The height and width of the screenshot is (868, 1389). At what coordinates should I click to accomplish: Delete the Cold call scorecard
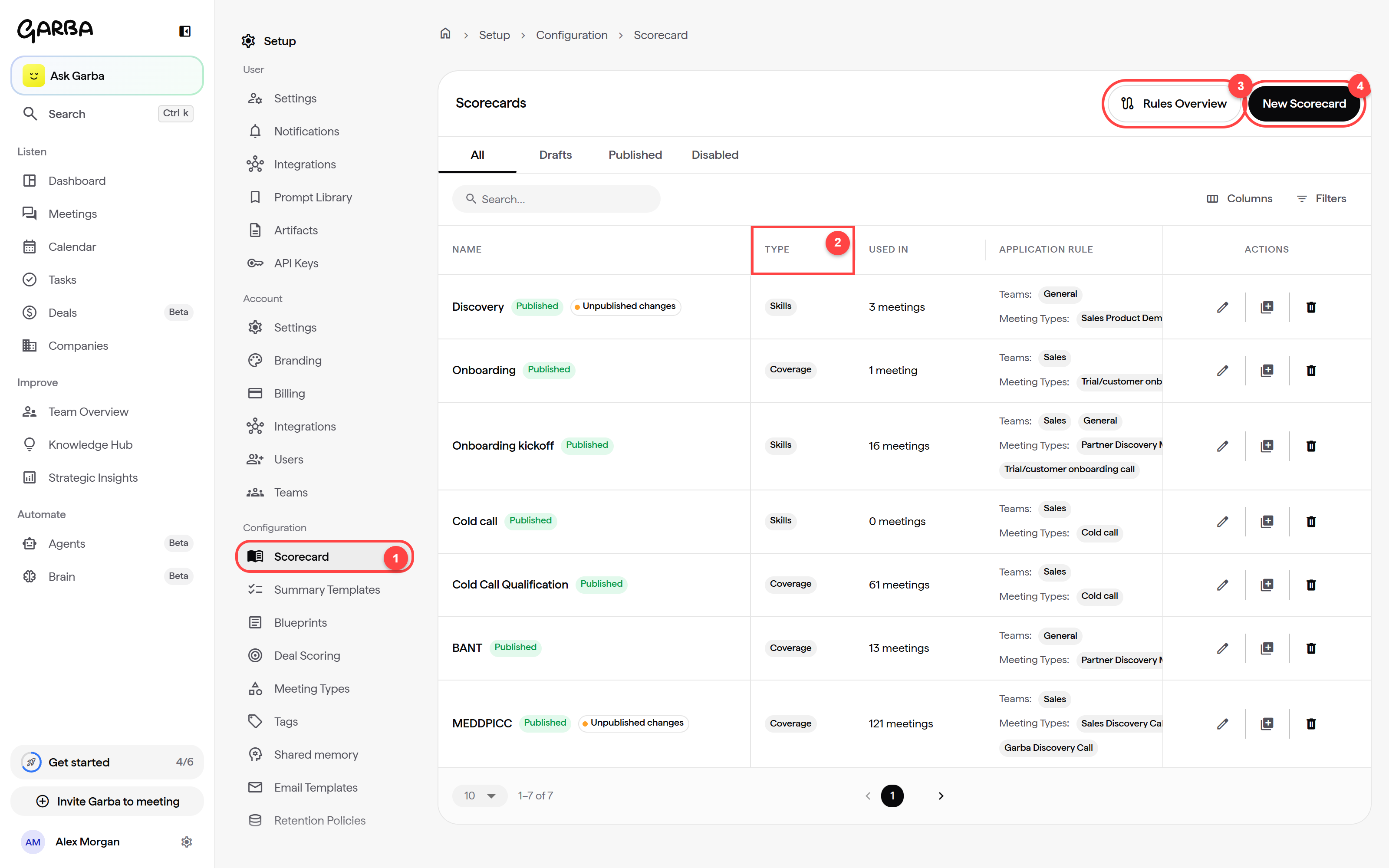[x=1311, y=521]
